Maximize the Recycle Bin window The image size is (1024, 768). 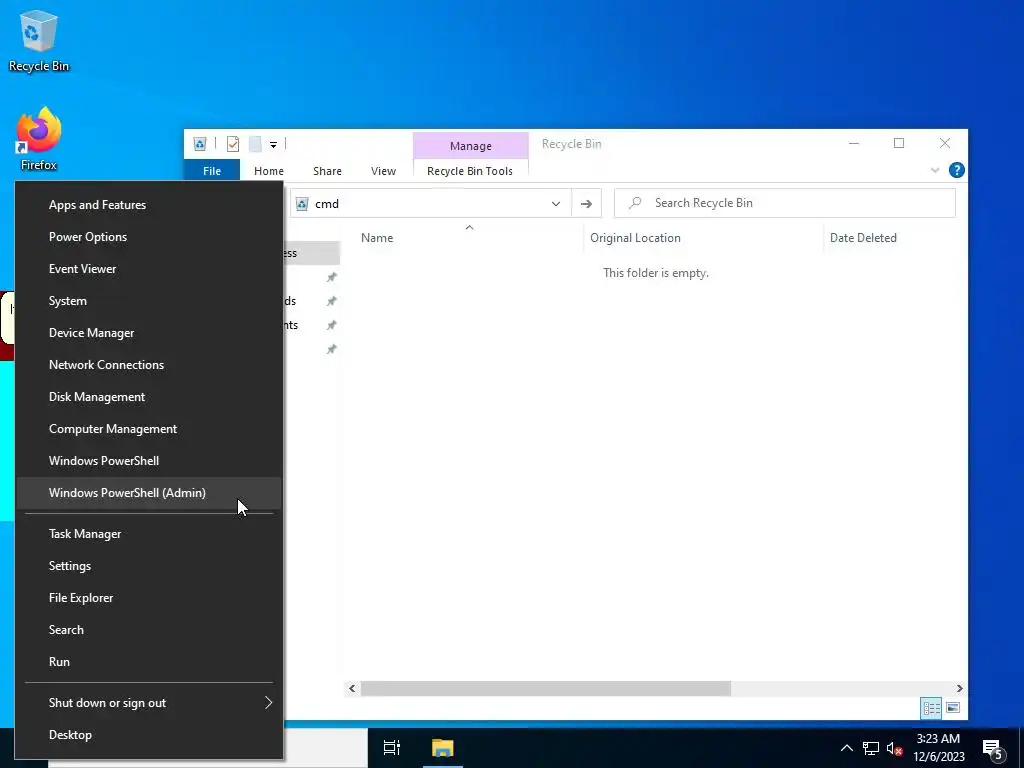[x=899, y=143]
